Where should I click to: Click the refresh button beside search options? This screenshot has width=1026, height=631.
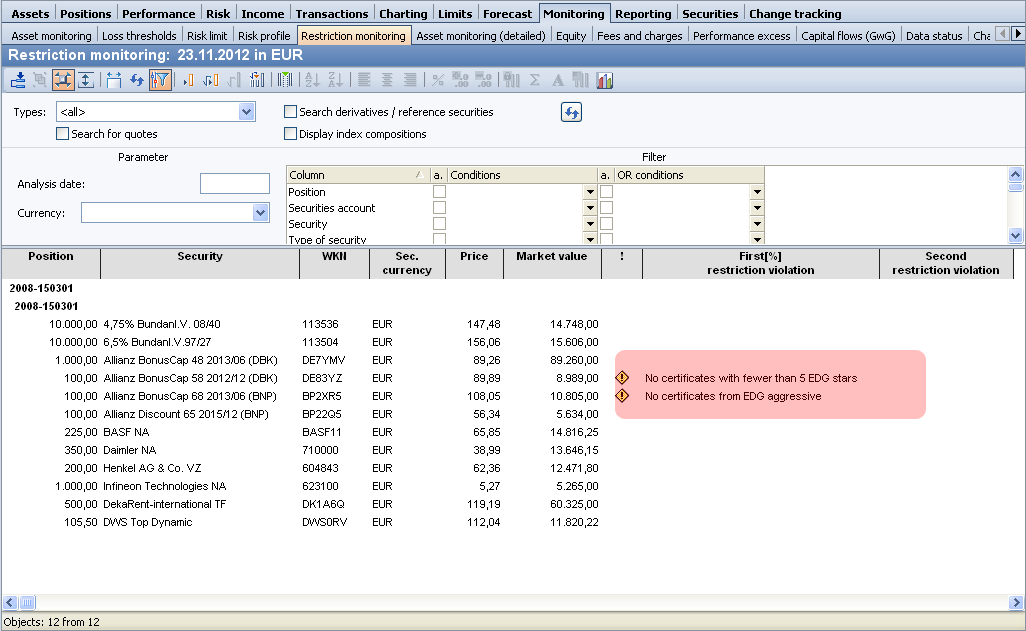tap(571, 113)
